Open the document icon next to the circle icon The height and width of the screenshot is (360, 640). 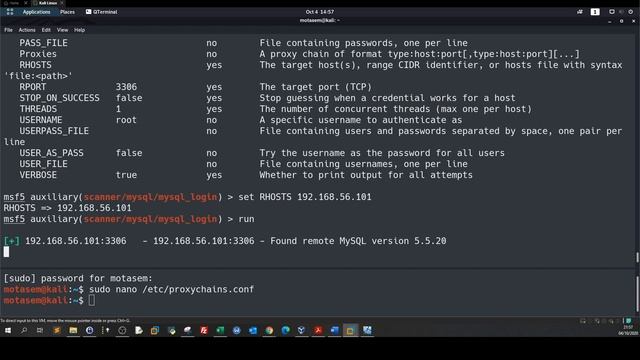138,330
